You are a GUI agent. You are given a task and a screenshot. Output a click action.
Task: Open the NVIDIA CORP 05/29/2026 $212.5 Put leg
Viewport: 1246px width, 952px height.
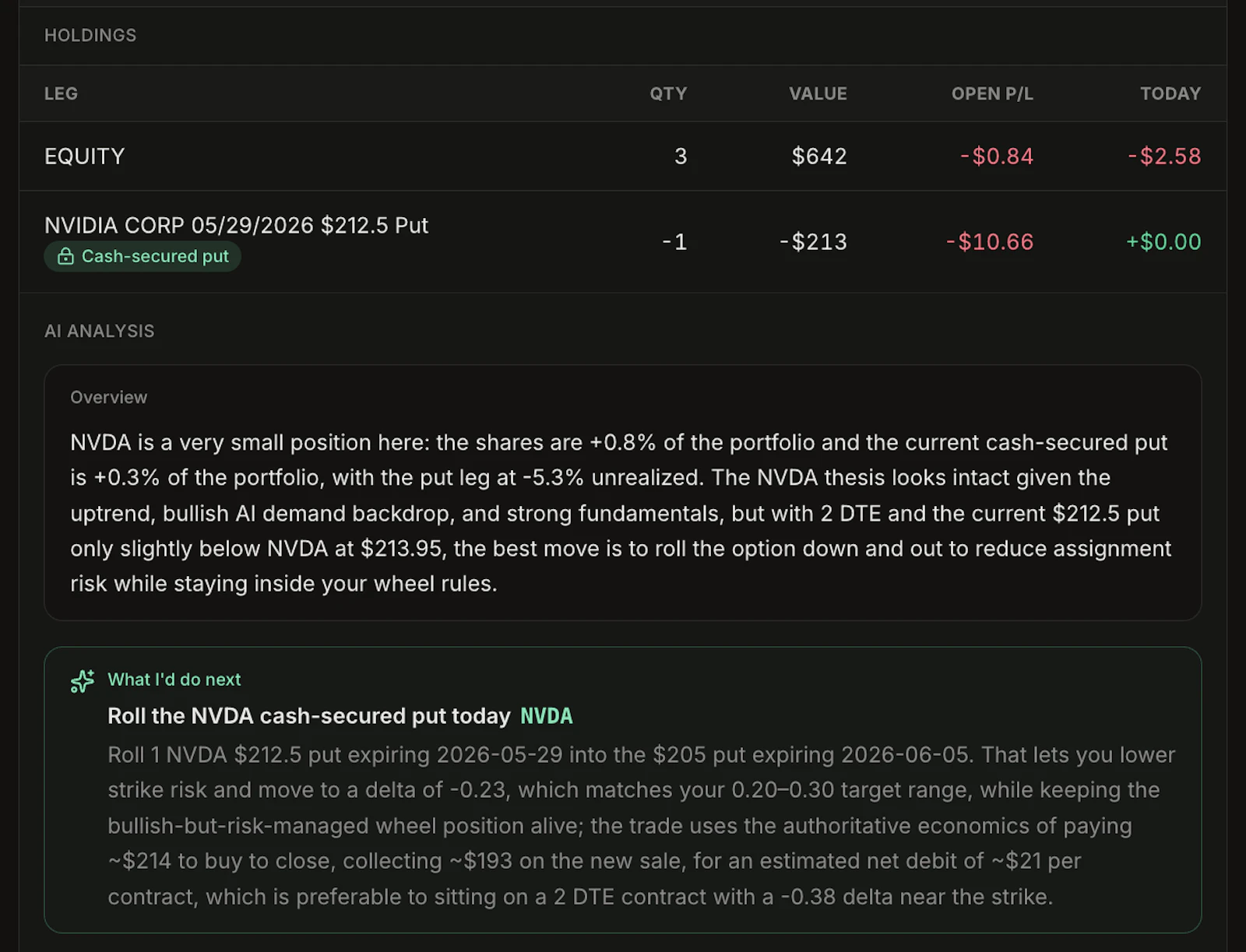point(236,225)
